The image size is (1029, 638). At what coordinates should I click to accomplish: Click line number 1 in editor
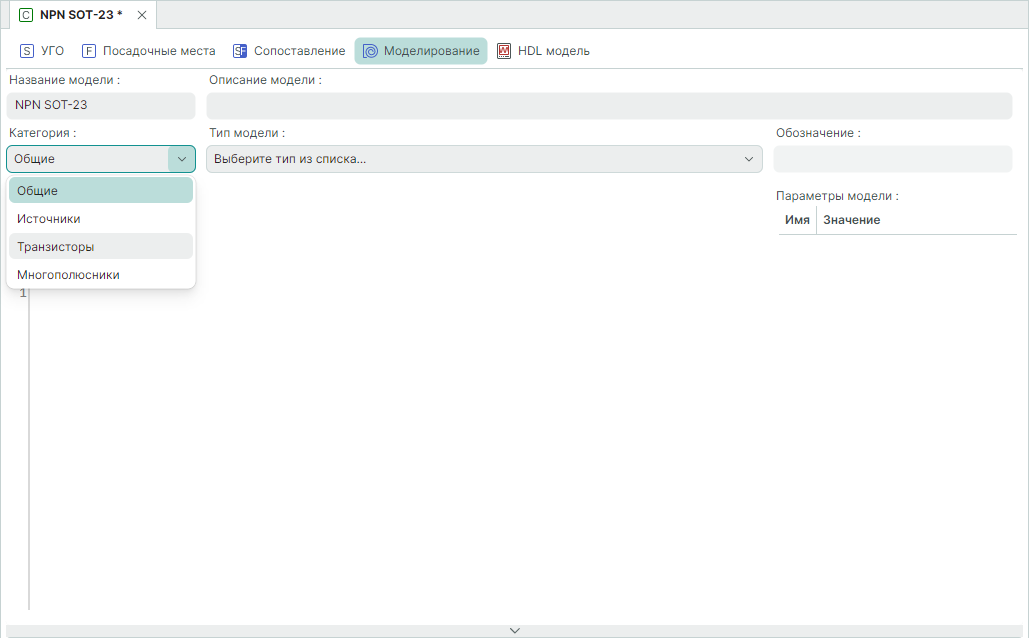pyautogui.click(x=23, y=293)
